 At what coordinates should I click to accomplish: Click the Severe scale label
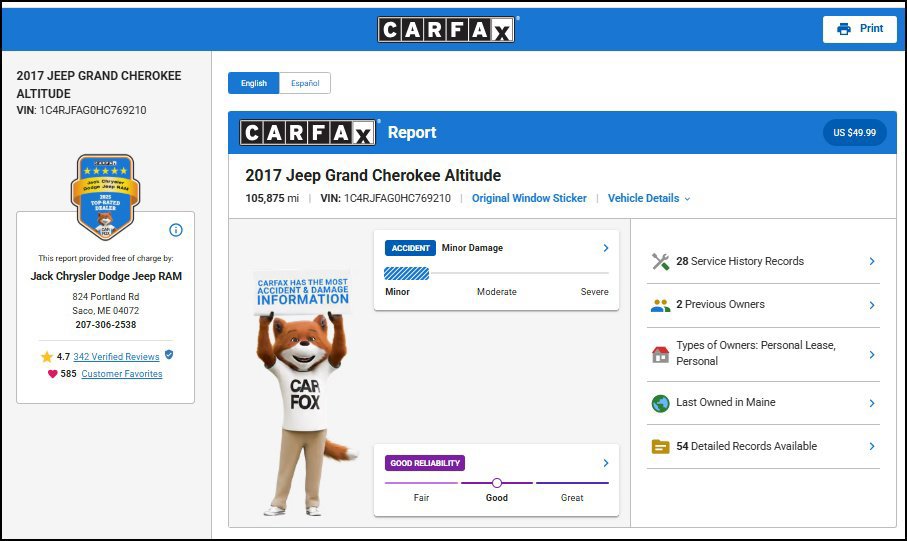(594, 292)
